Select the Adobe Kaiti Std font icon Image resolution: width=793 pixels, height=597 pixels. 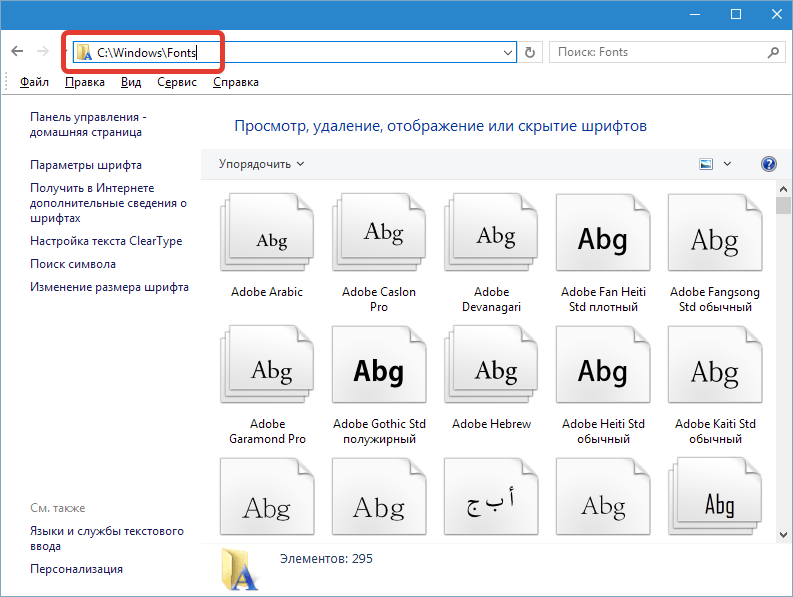[715, 364]
